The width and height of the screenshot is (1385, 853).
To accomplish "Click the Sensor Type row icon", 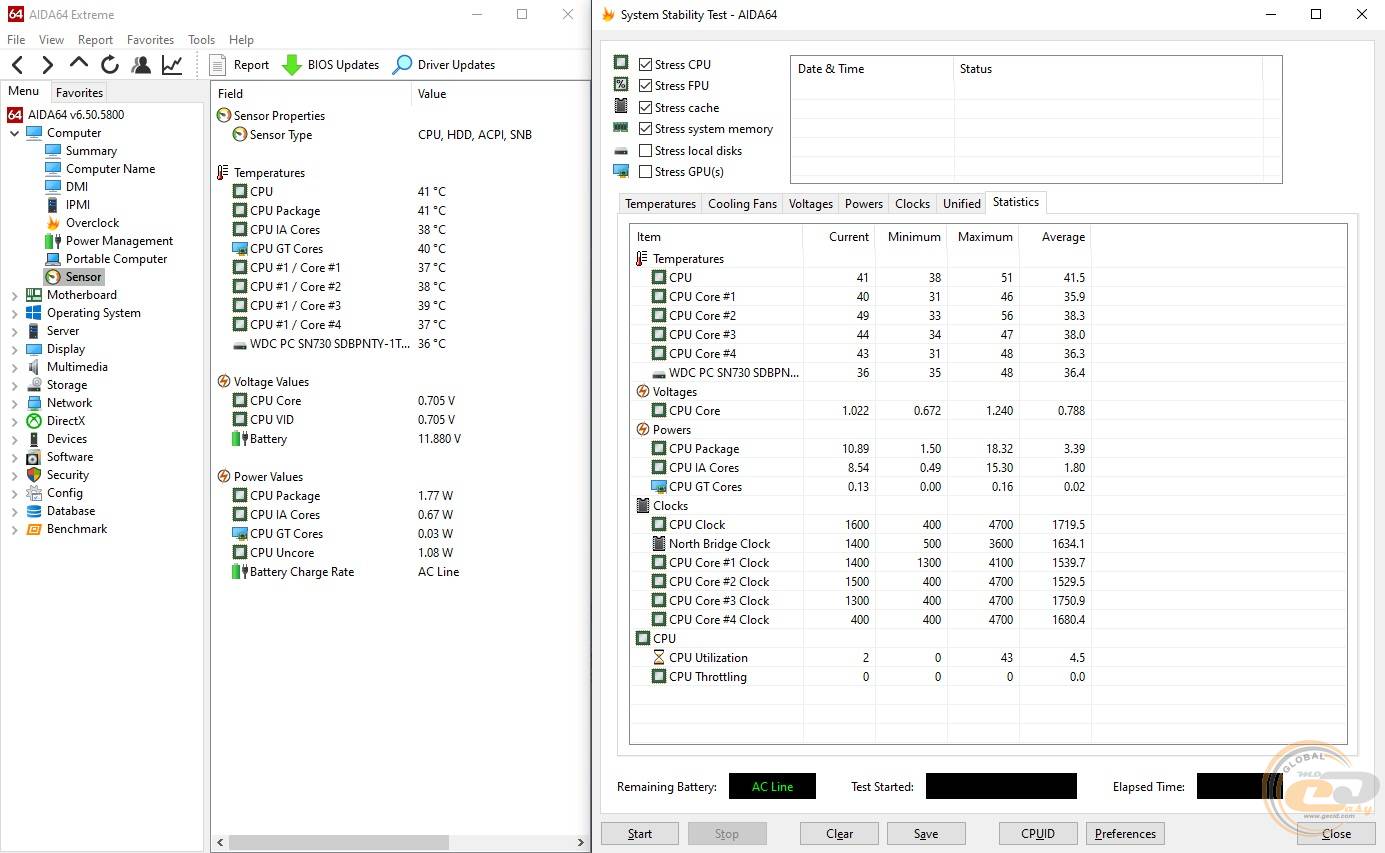I will (x=240, y=135).
